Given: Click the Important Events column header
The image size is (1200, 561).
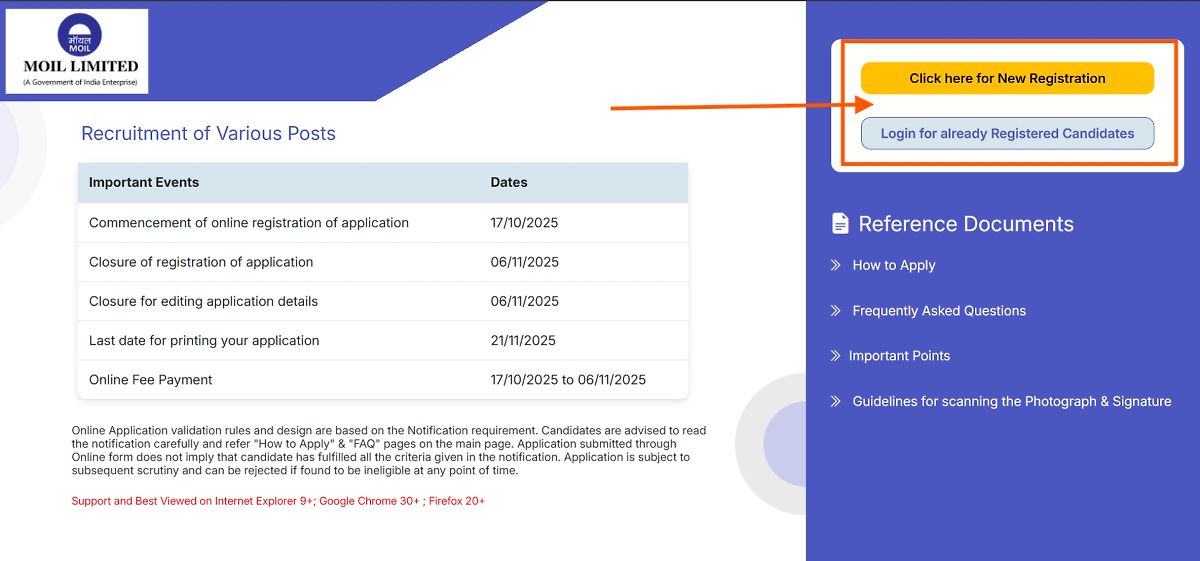Looking at the screenshot, I should pos(144,183).
